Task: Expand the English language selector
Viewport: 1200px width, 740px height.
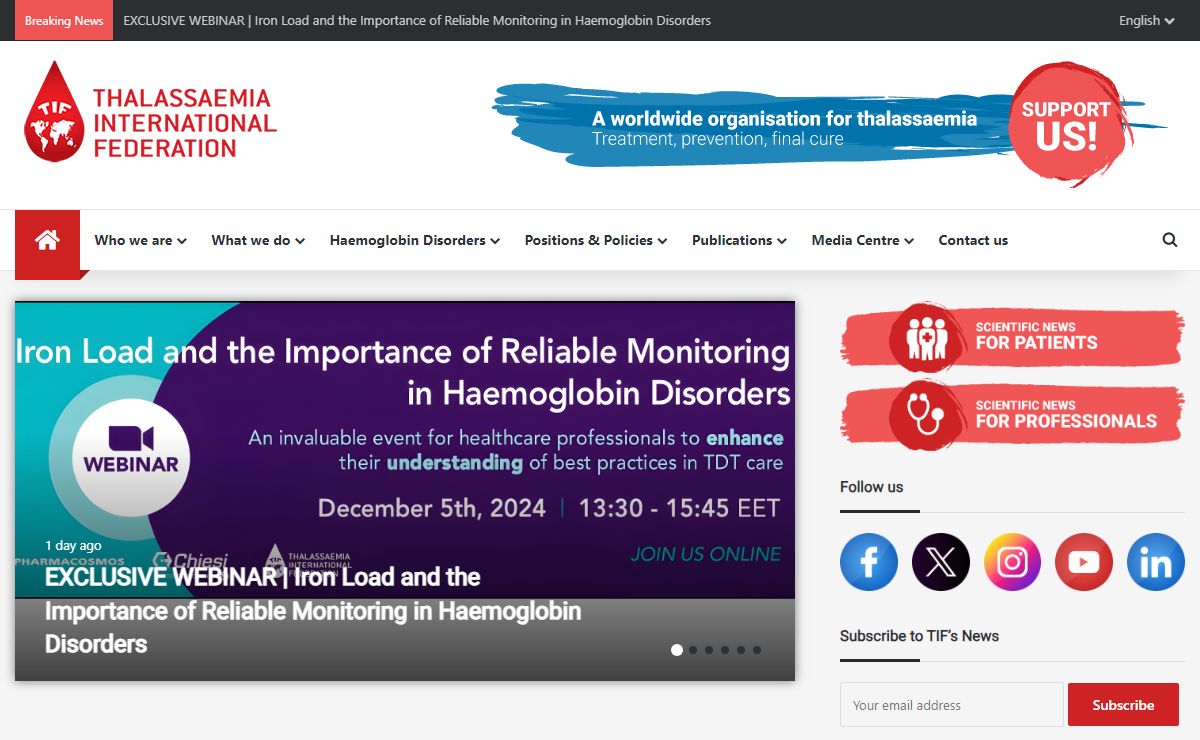Action: pyautogui.click(x=1146, y=20)
